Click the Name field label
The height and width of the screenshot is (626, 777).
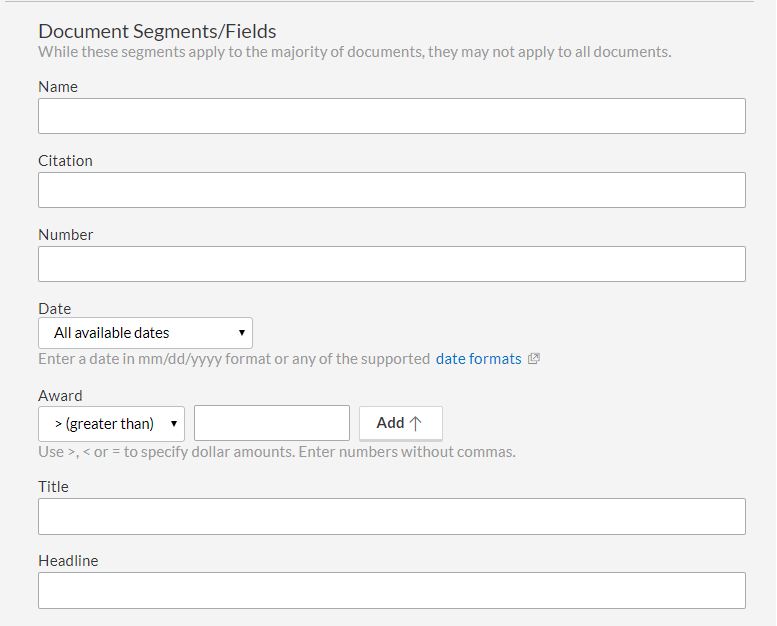coord(58,87)
